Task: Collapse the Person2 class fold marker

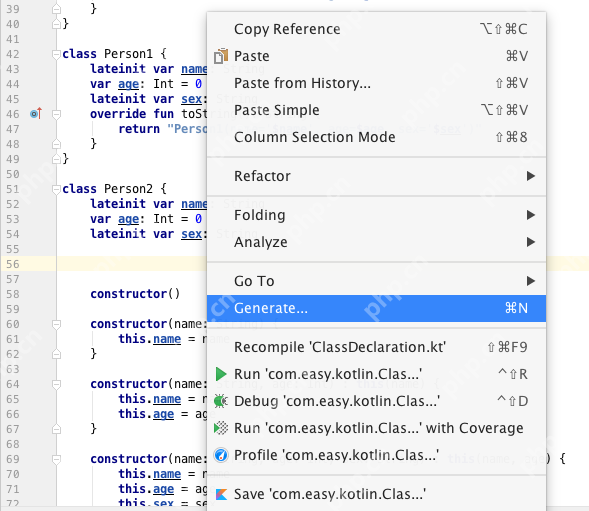Action: [56, 189]
